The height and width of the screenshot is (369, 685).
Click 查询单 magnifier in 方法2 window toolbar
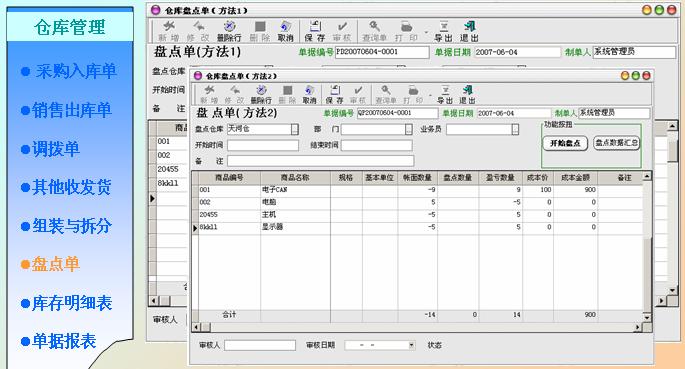tap(386, 90)
